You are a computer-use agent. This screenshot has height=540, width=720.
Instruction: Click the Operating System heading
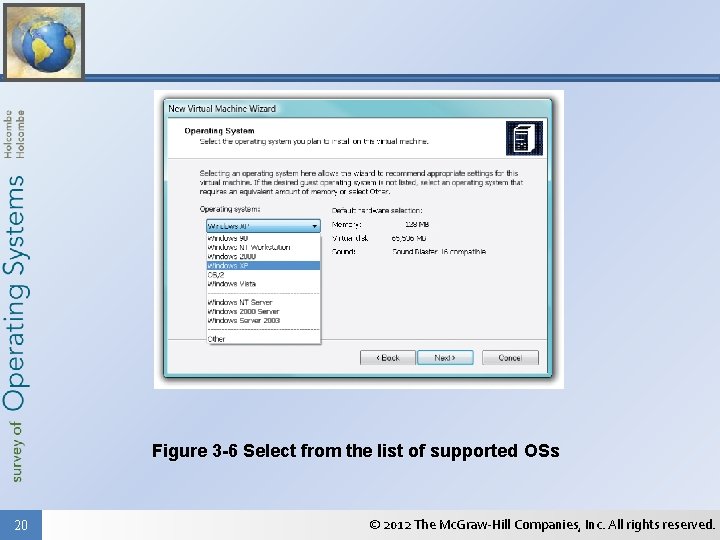click(x=219, y=131)
